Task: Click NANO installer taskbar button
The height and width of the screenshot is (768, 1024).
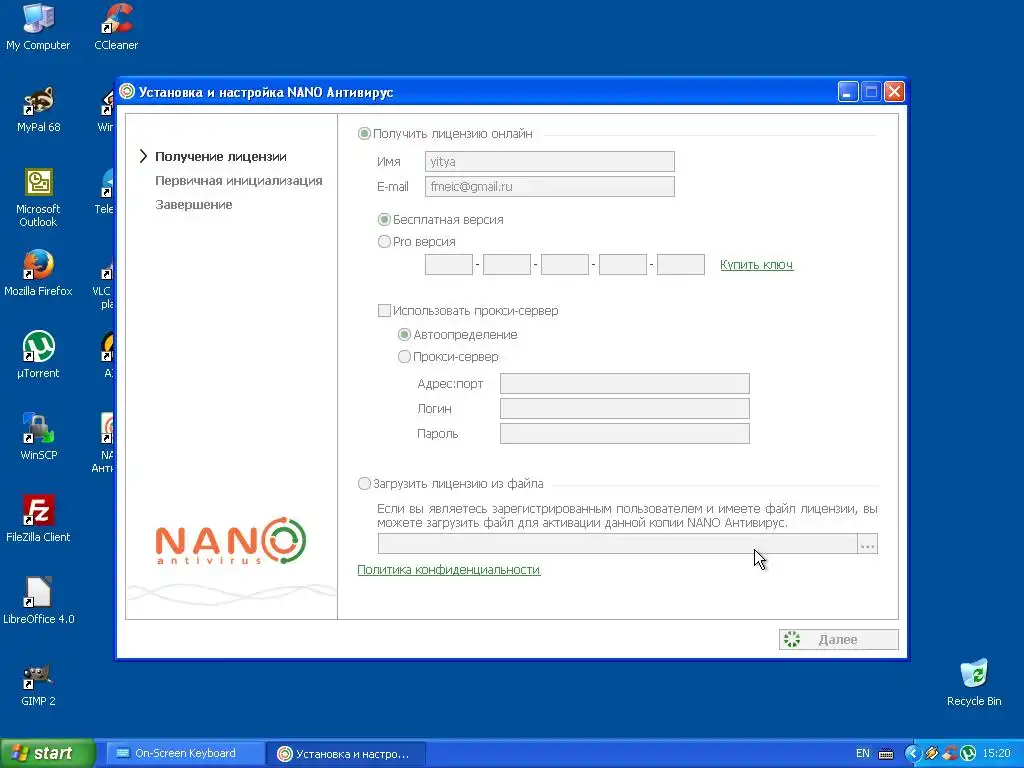Action: [x=346, y=754]
